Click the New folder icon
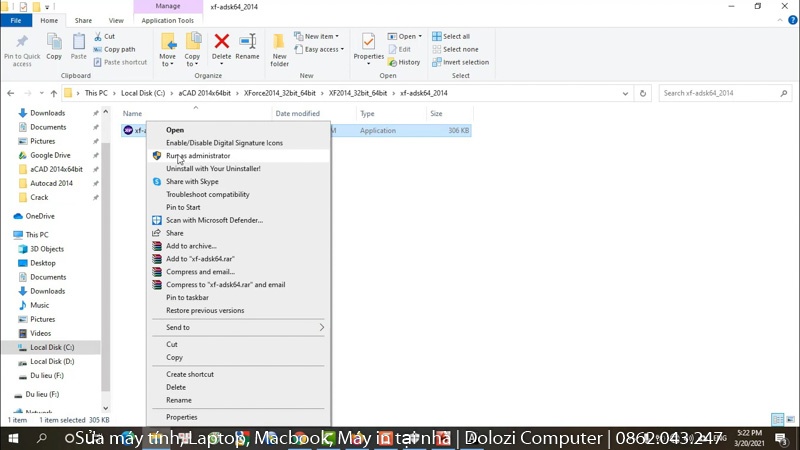The width and height of the screenshot is (800, 450). (x=279, y=41)
